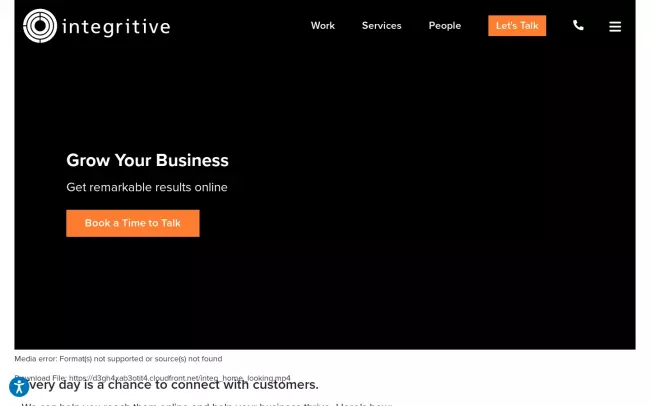Click the Get remarkable results online subtitle
Screen dimensions: 650x406
(147, 187)
